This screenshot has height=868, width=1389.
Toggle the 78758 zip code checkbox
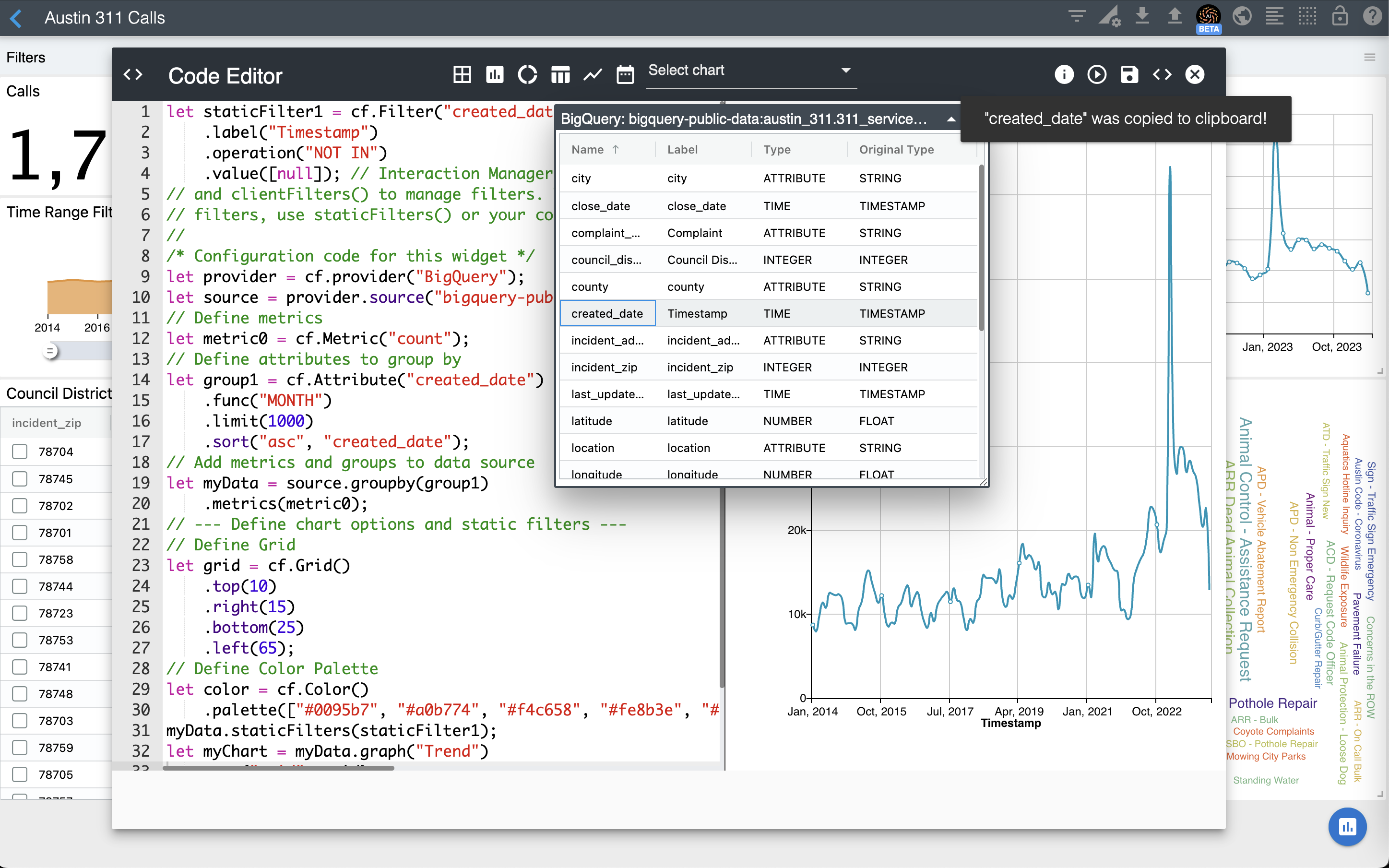(x=20, y=559)
